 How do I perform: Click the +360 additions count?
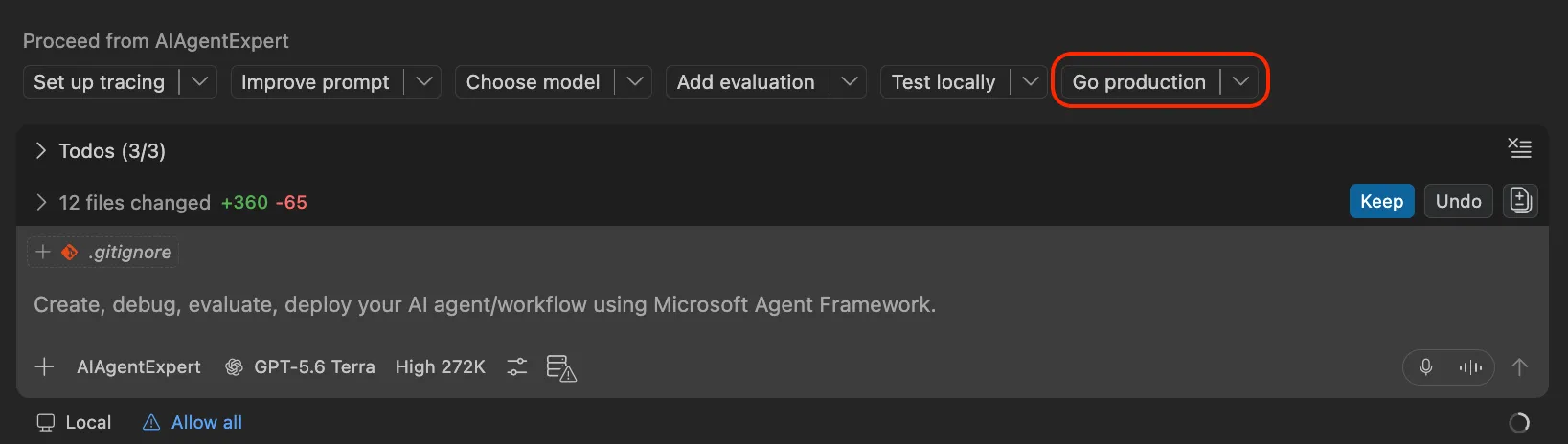244,202
